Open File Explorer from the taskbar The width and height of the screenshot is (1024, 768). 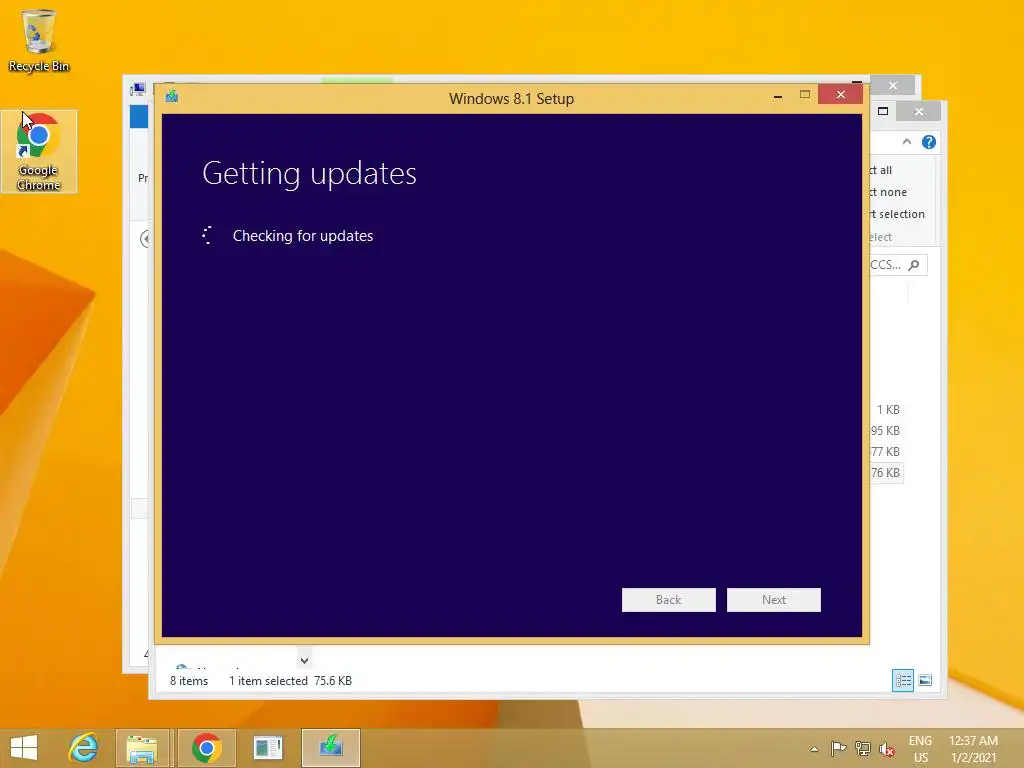pos(142,748)
